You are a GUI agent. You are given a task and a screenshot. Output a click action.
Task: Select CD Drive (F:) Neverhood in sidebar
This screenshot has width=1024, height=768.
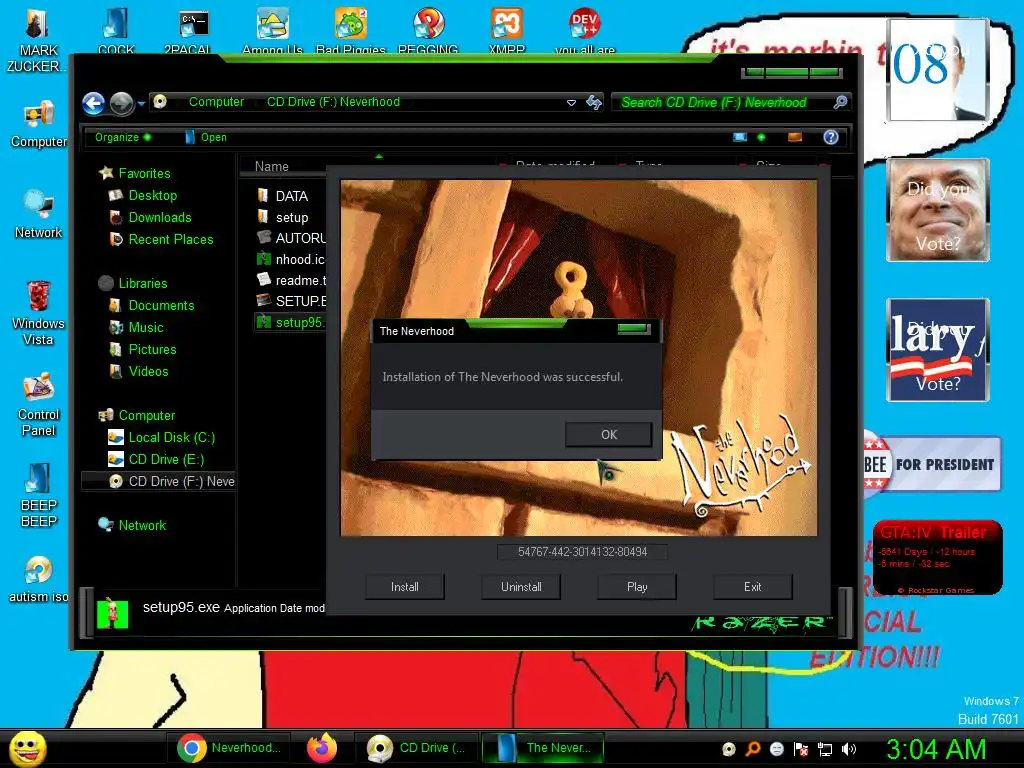click(x=159, y=481)
